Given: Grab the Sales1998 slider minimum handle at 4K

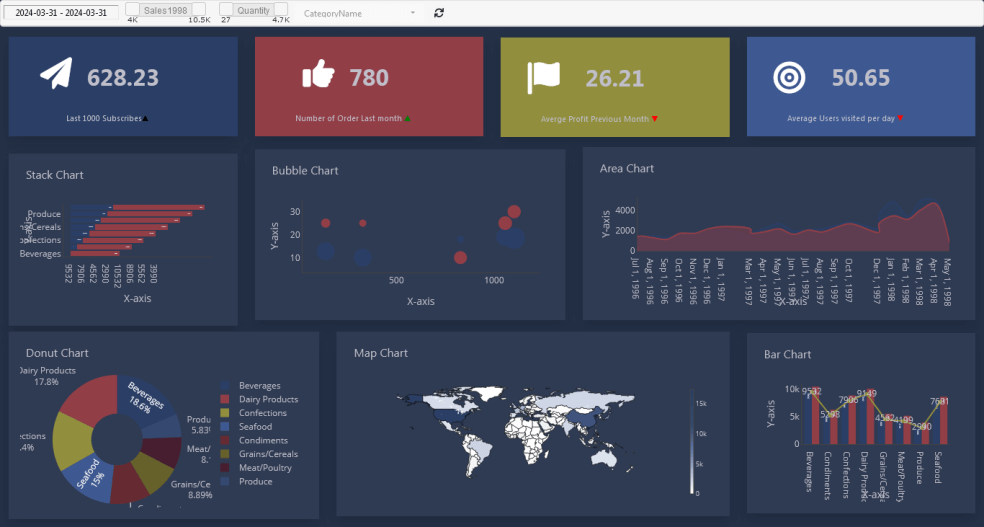Looking at the screenshot, I should (132, 9).
